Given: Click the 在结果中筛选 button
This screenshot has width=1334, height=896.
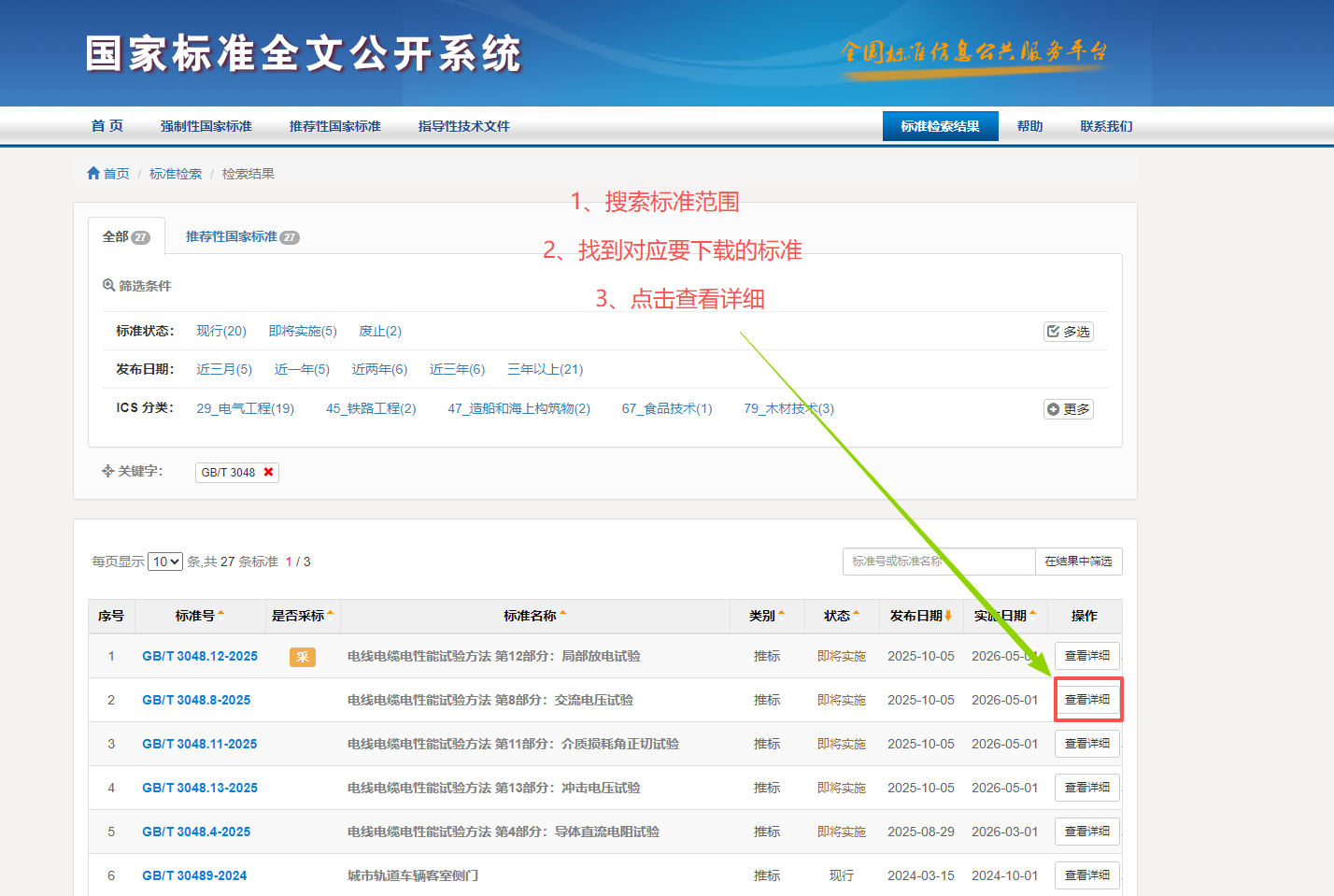Looking at the screenshot, I should (1078, 562).
